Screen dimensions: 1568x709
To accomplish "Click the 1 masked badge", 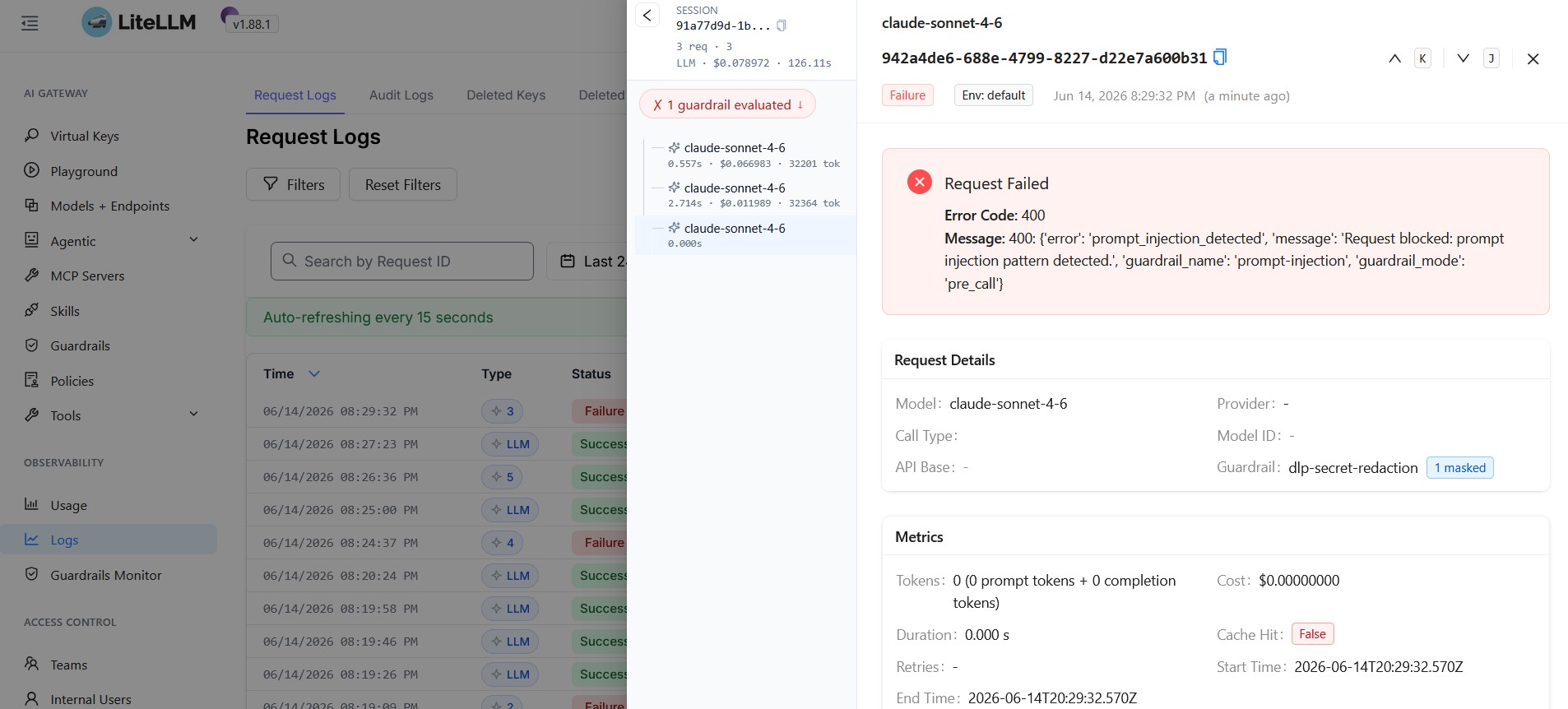I will point(1459,467).
